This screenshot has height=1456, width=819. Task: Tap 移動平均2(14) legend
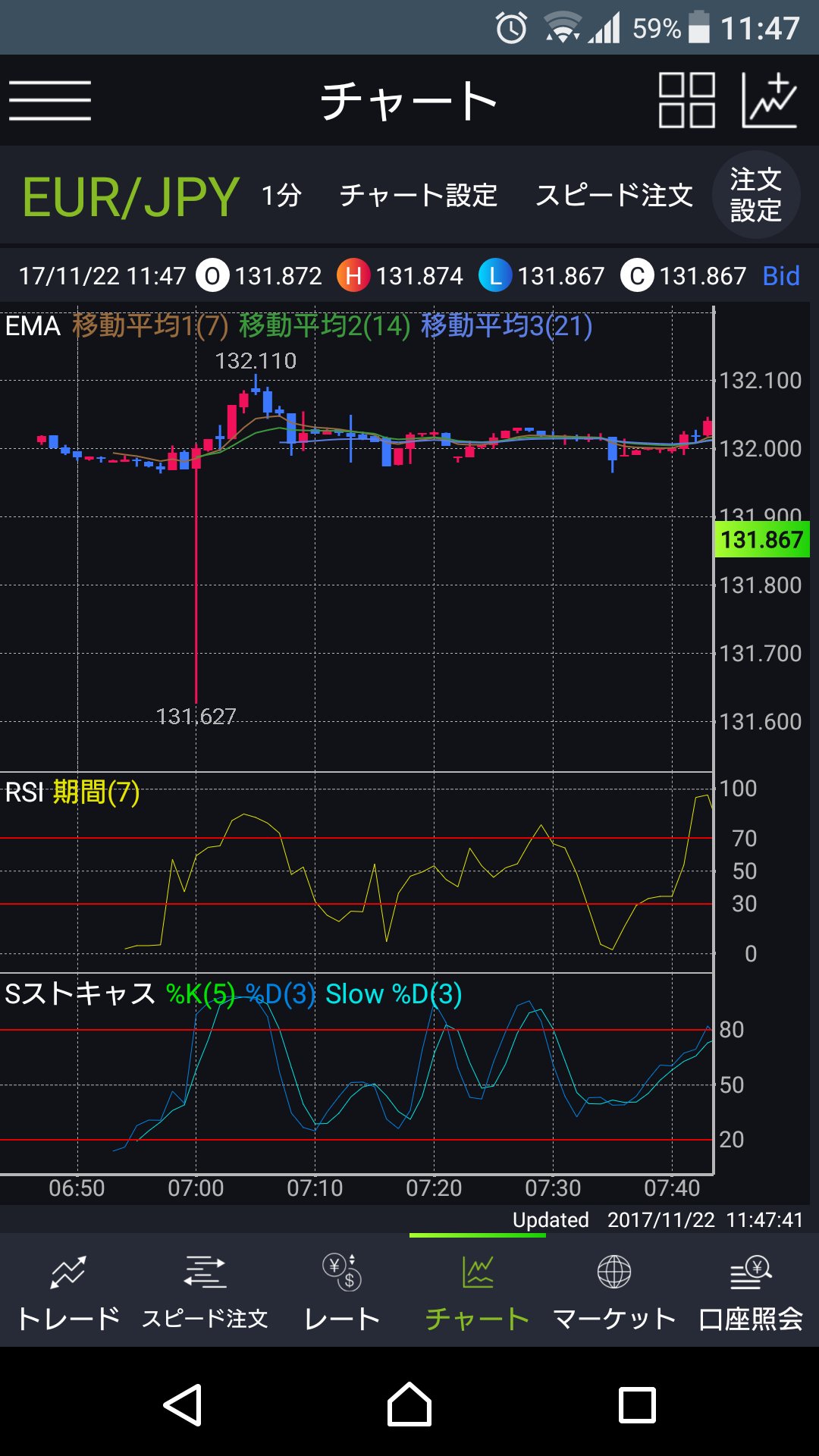(325, 326)
